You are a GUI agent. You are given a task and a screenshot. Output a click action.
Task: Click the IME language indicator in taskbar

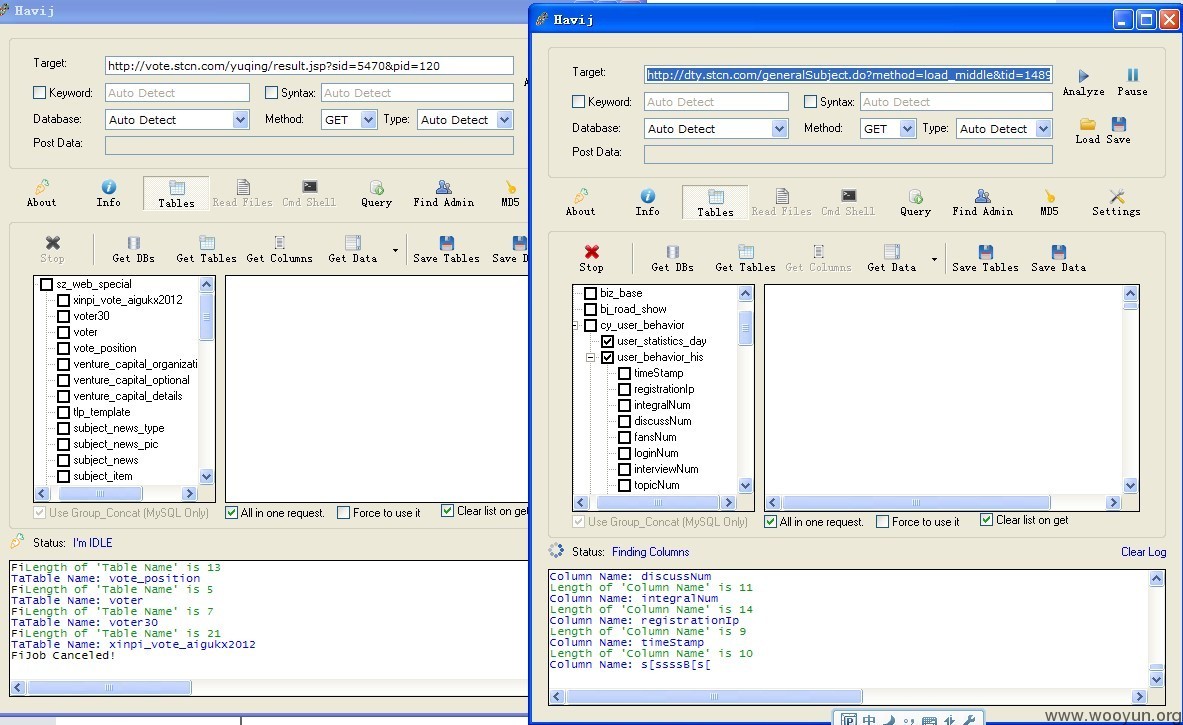point(869,719)
